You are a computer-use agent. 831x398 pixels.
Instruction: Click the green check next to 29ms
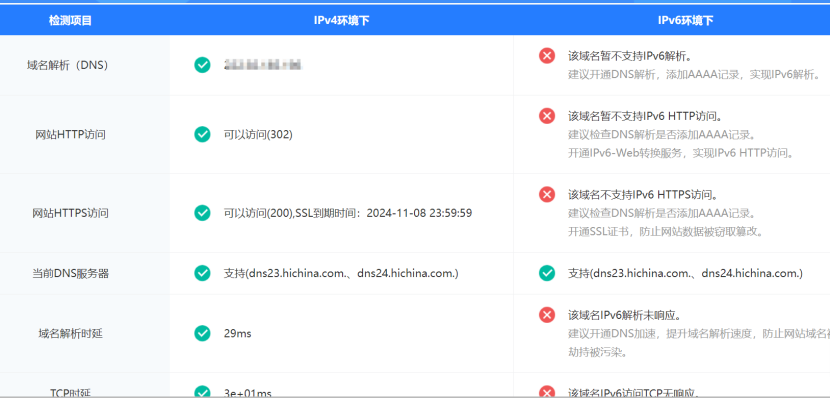tap(202, 333)
